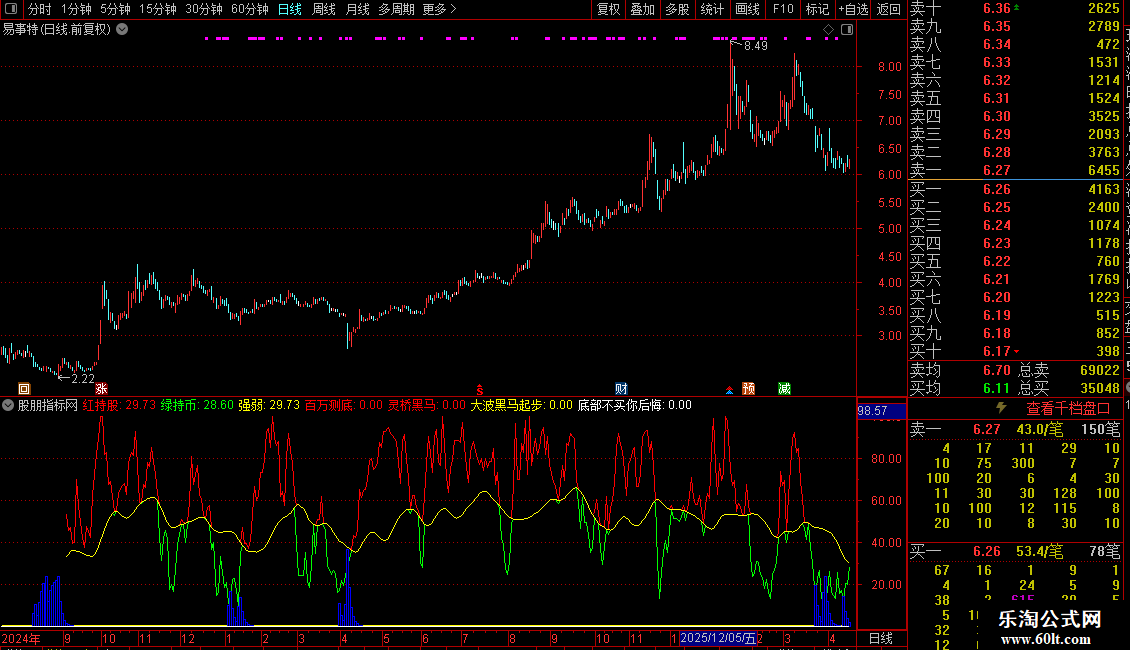The image size is (1130, 650).
Task: Open dropdown next to 易事特 chart title
Action: click(123, 30)
